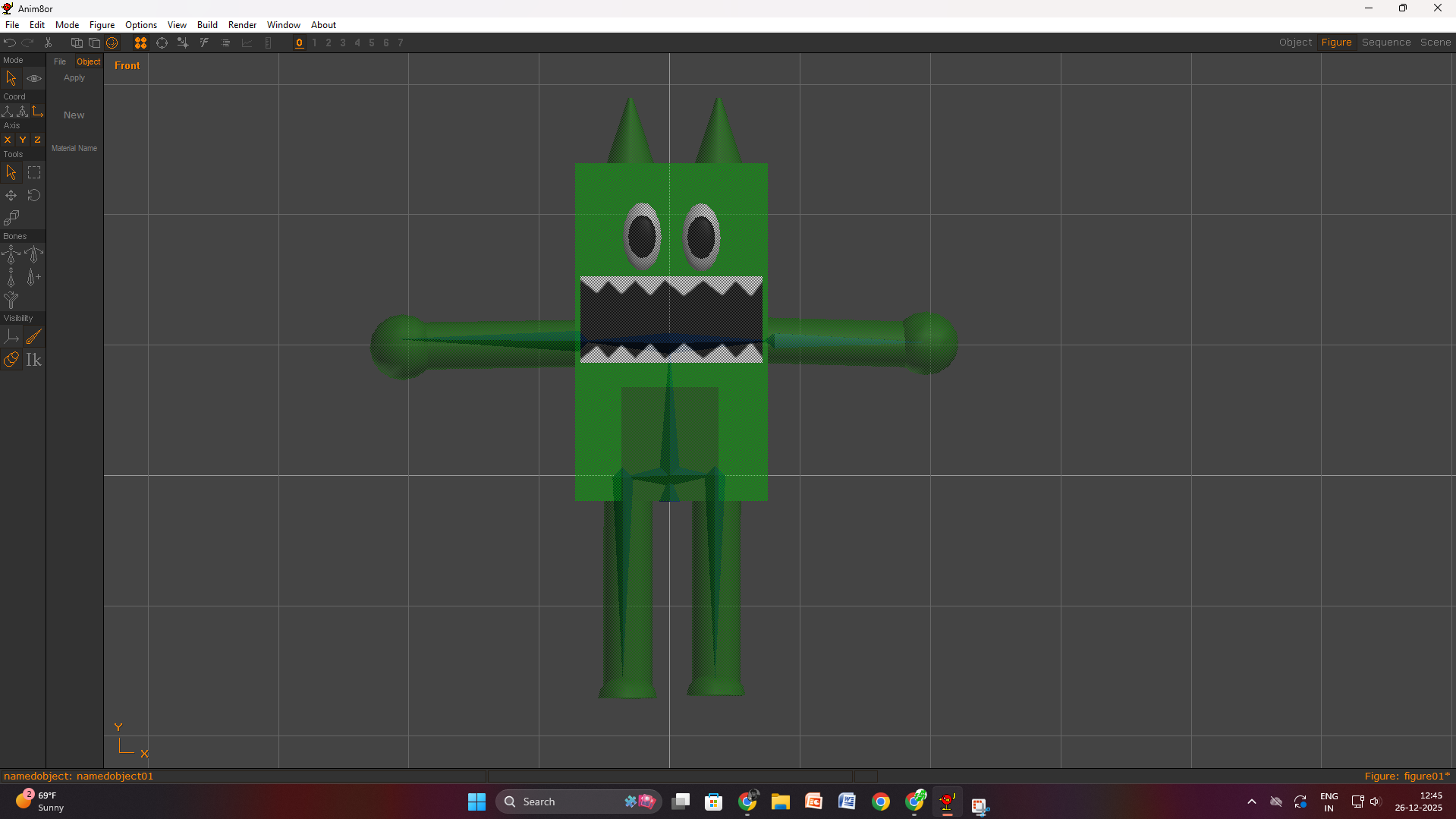The width and height of the screenshot is (1456, 819).
Task: Select the Move tool in Tools
Action: click(11, 196)
